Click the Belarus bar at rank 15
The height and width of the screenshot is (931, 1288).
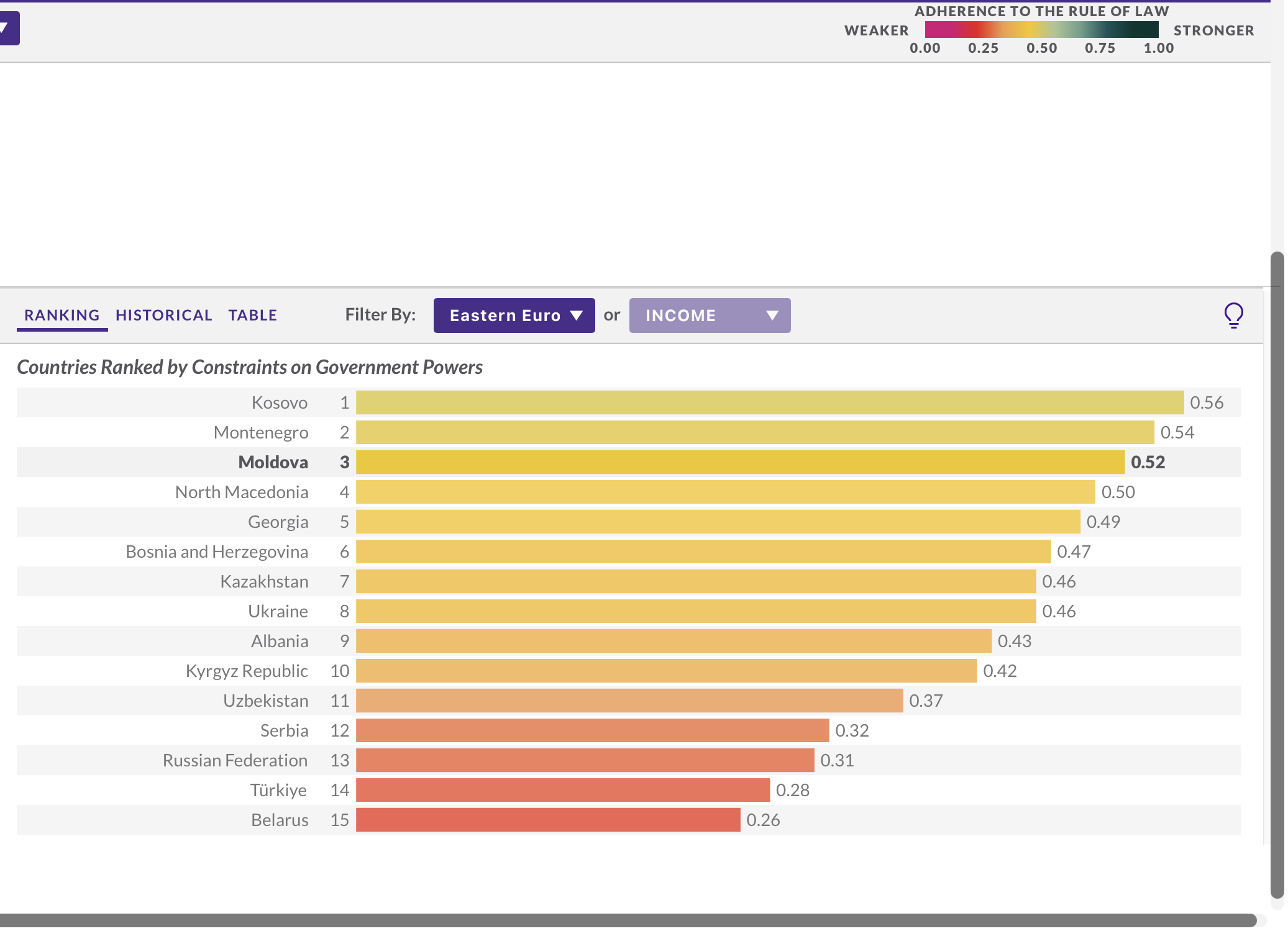547,820
